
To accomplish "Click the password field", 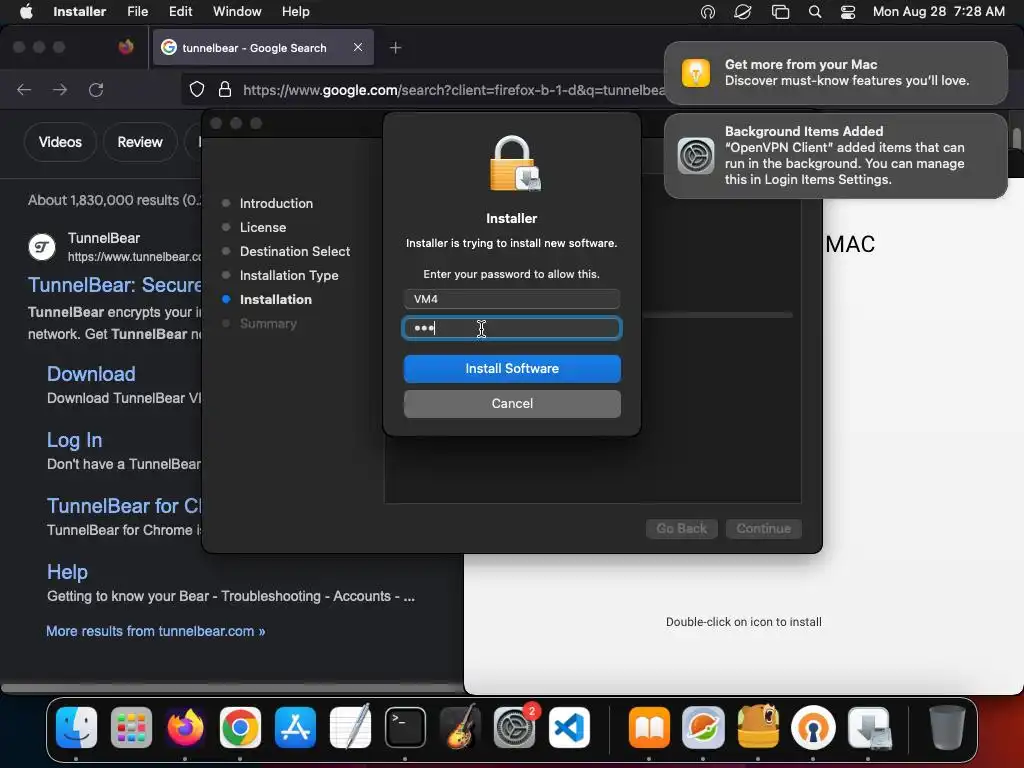I will click(x=512, y=328).
